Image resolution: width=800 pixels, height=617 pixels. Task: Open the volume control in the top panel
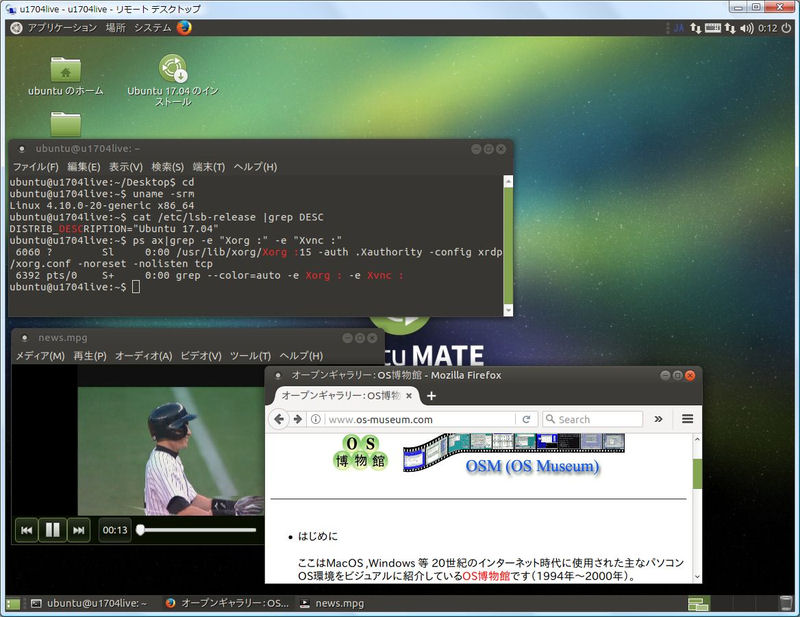tap(746, 28)
